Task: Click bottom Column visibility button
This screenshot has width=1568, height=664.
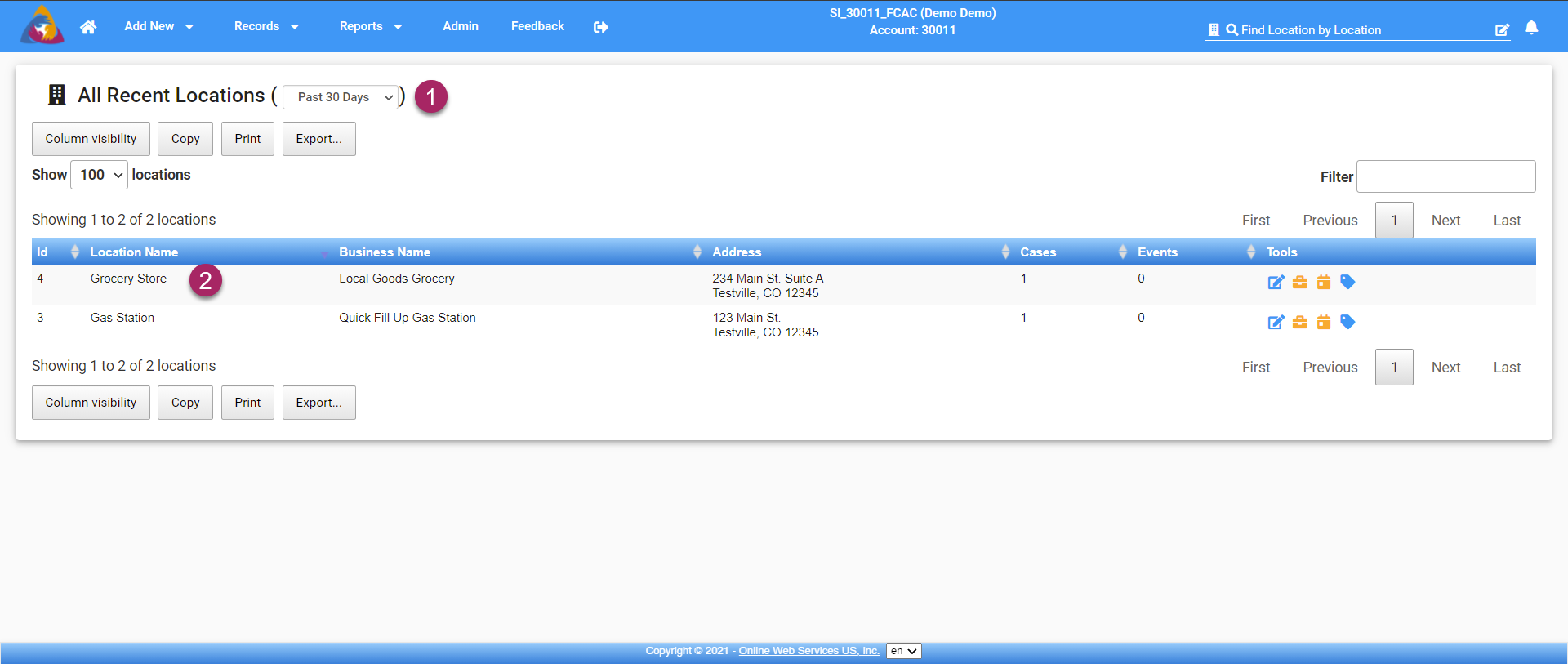Action: click(91, 403)
